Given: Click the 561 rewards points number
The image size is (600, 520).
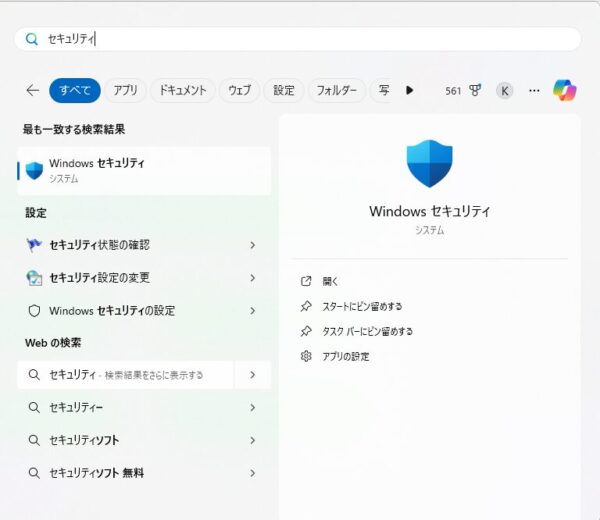Looking at the screenshot, I should 453,91.
